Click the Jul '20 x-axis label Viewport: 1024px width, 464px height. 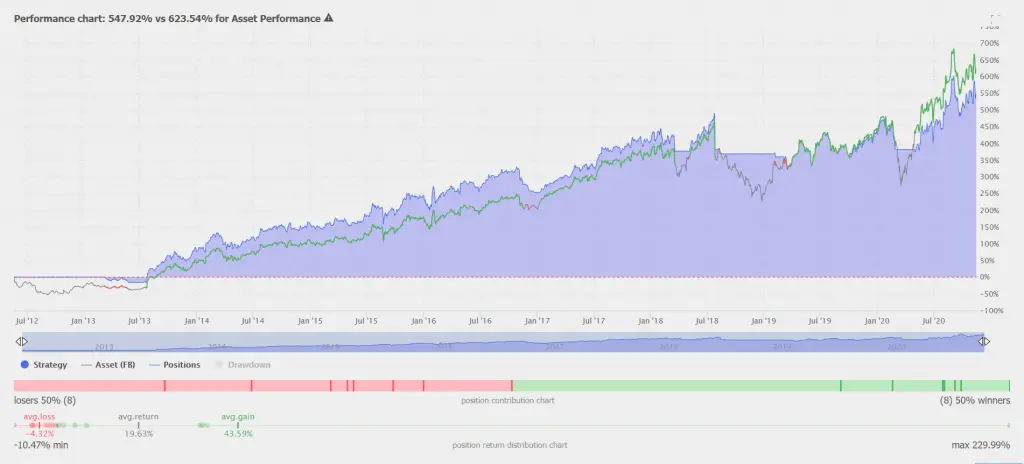(x=935, y=321)
